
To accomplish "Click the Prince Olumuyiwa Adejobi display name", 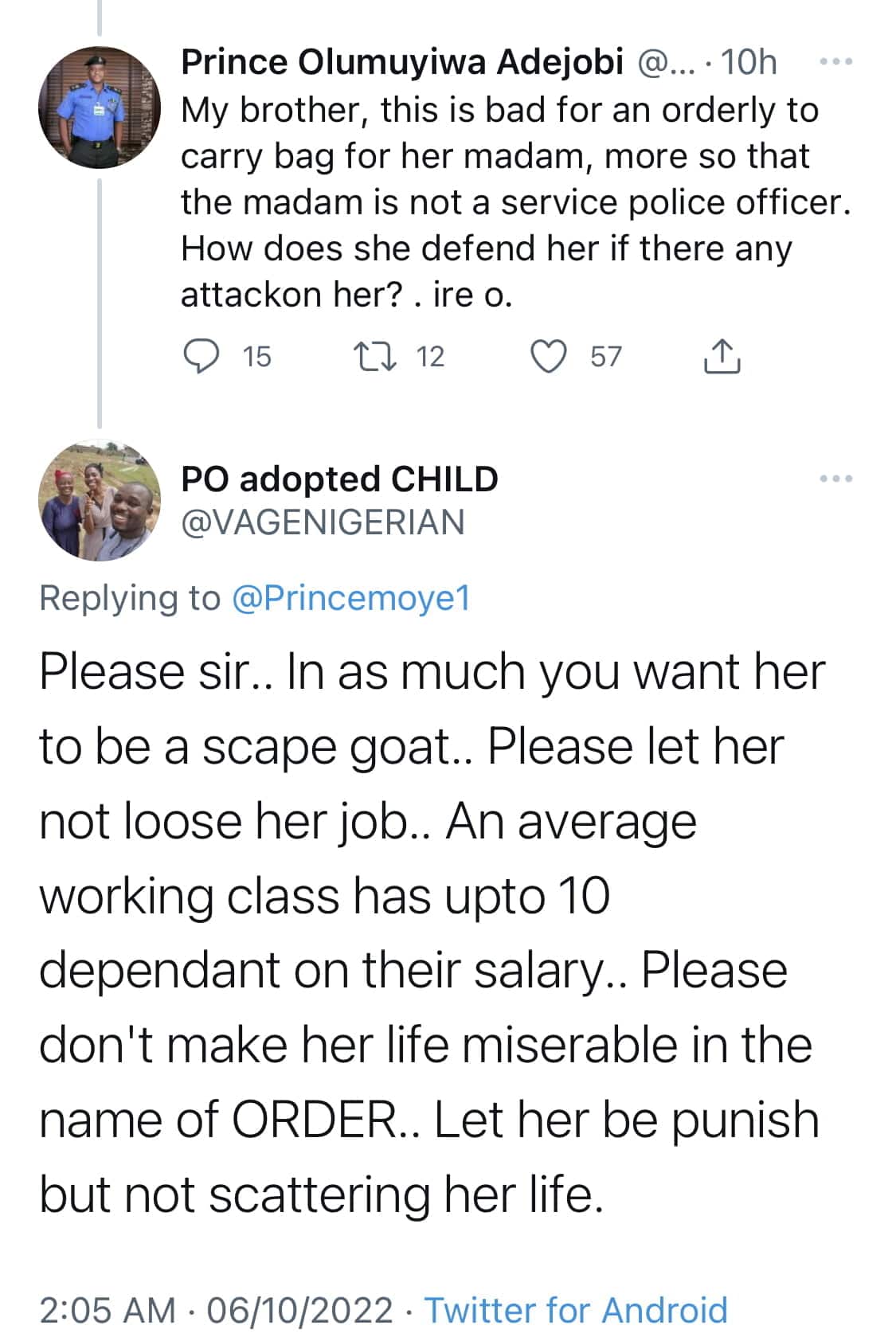I will [x=402, y=62].
